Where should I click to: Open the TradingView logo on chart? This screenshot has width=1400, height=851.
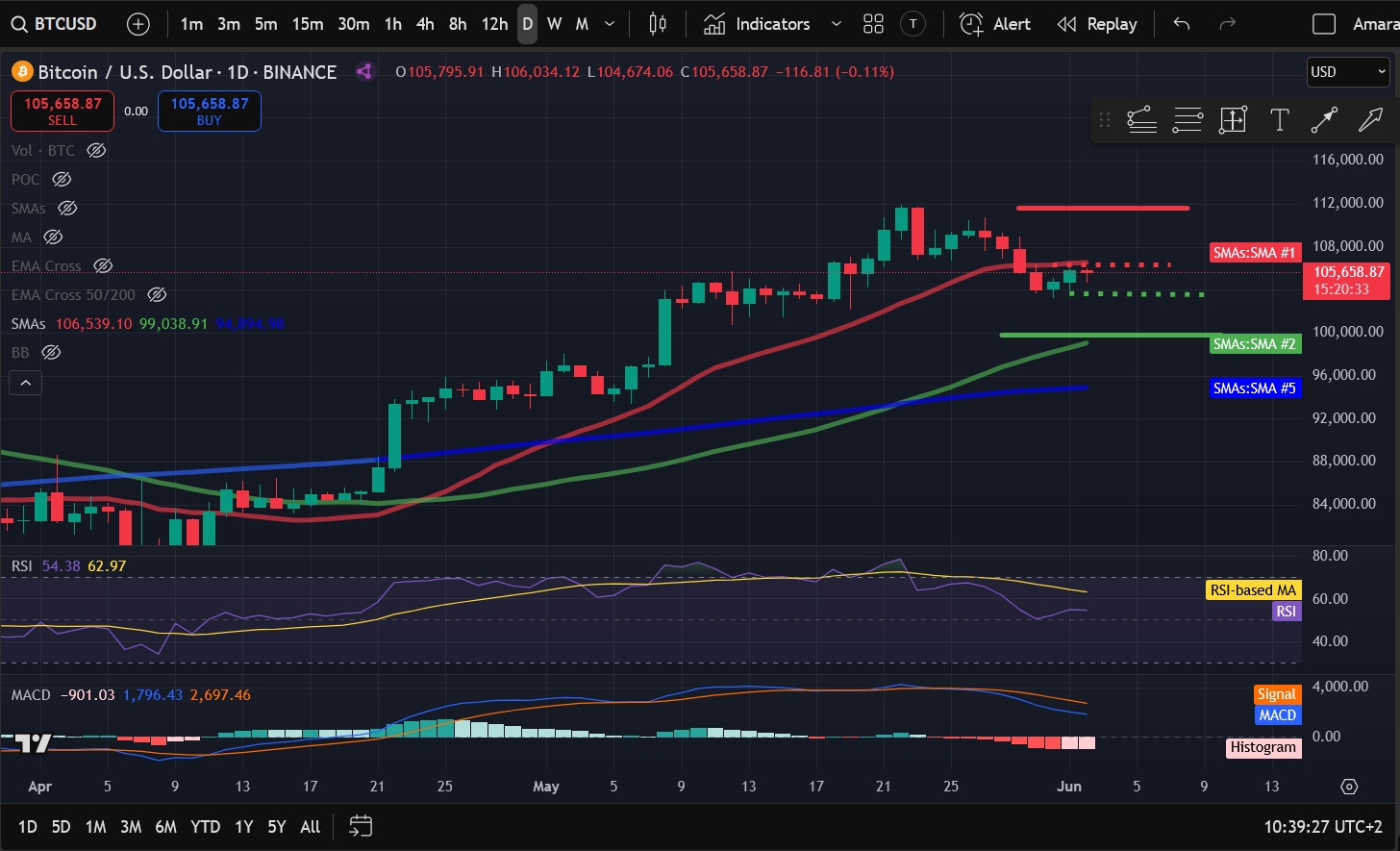[x=34, y=743]
